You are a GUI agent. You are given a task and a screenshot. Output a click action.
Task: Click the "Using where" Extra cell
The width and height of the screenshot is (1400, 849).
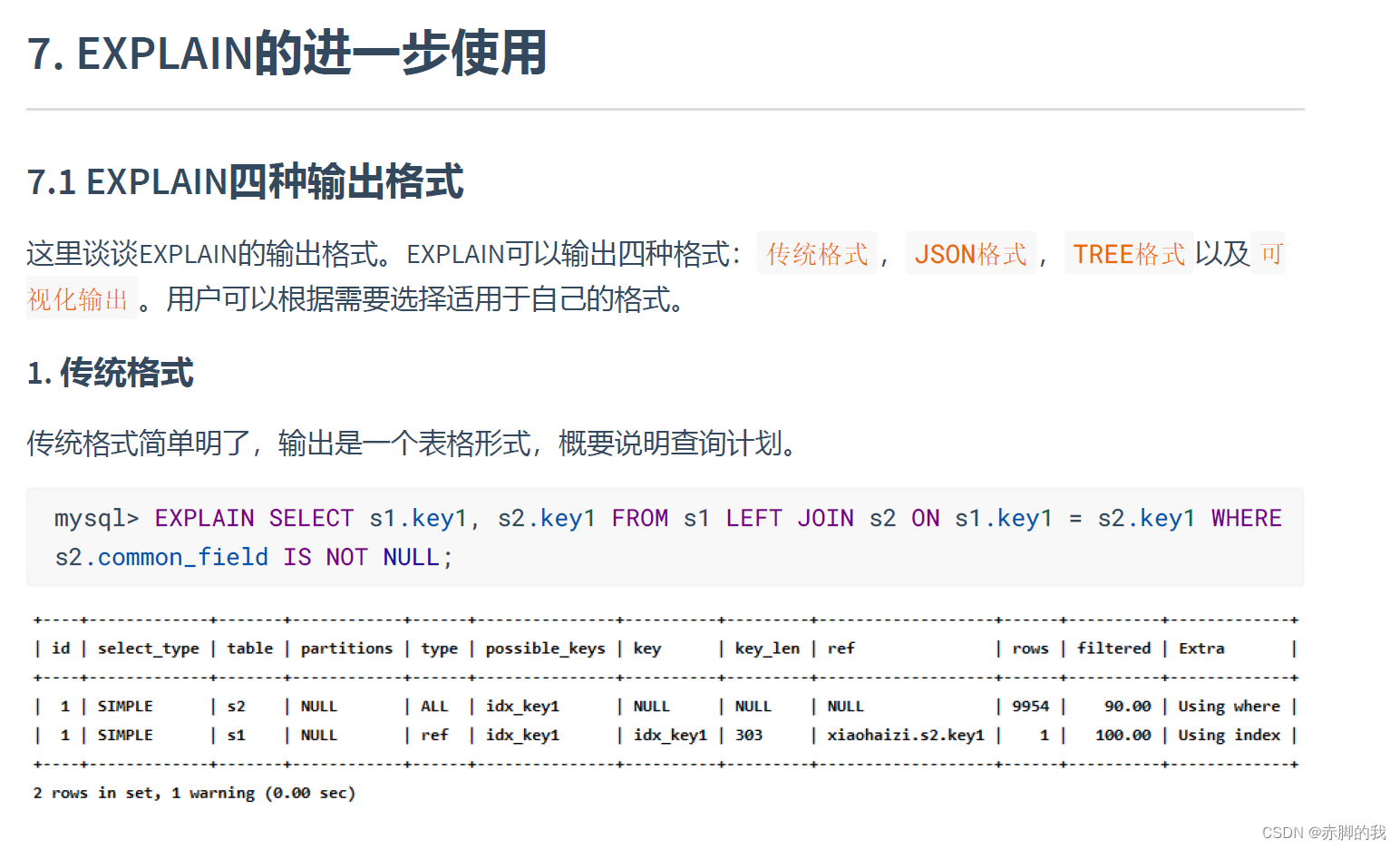point(1229,707)
